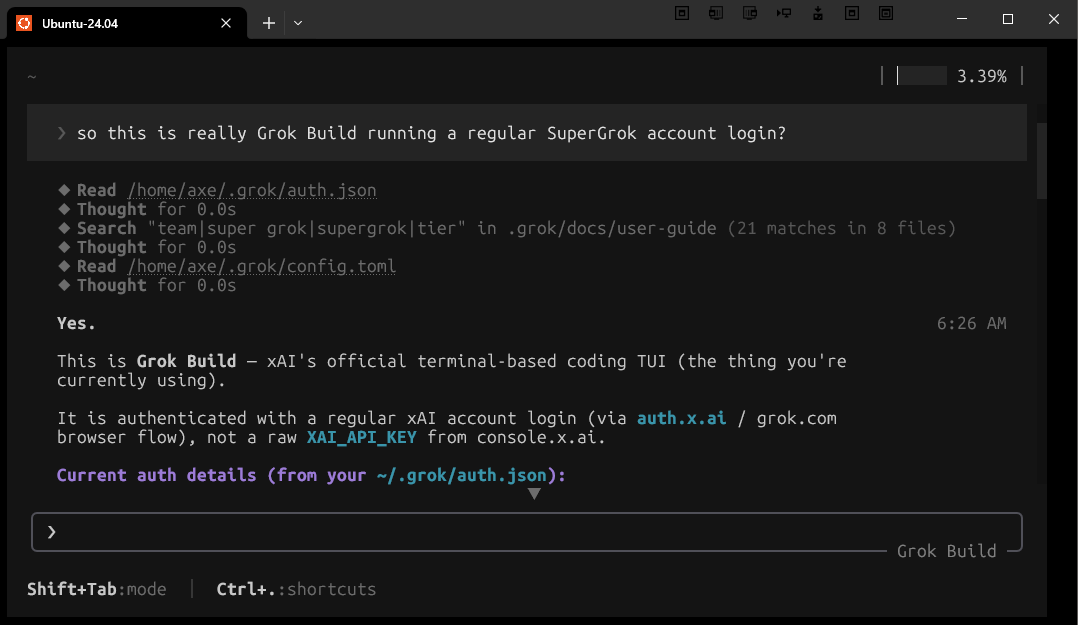Click the context usage progress bar
The image size is (1078, 625).
click(x=921, y=76)
